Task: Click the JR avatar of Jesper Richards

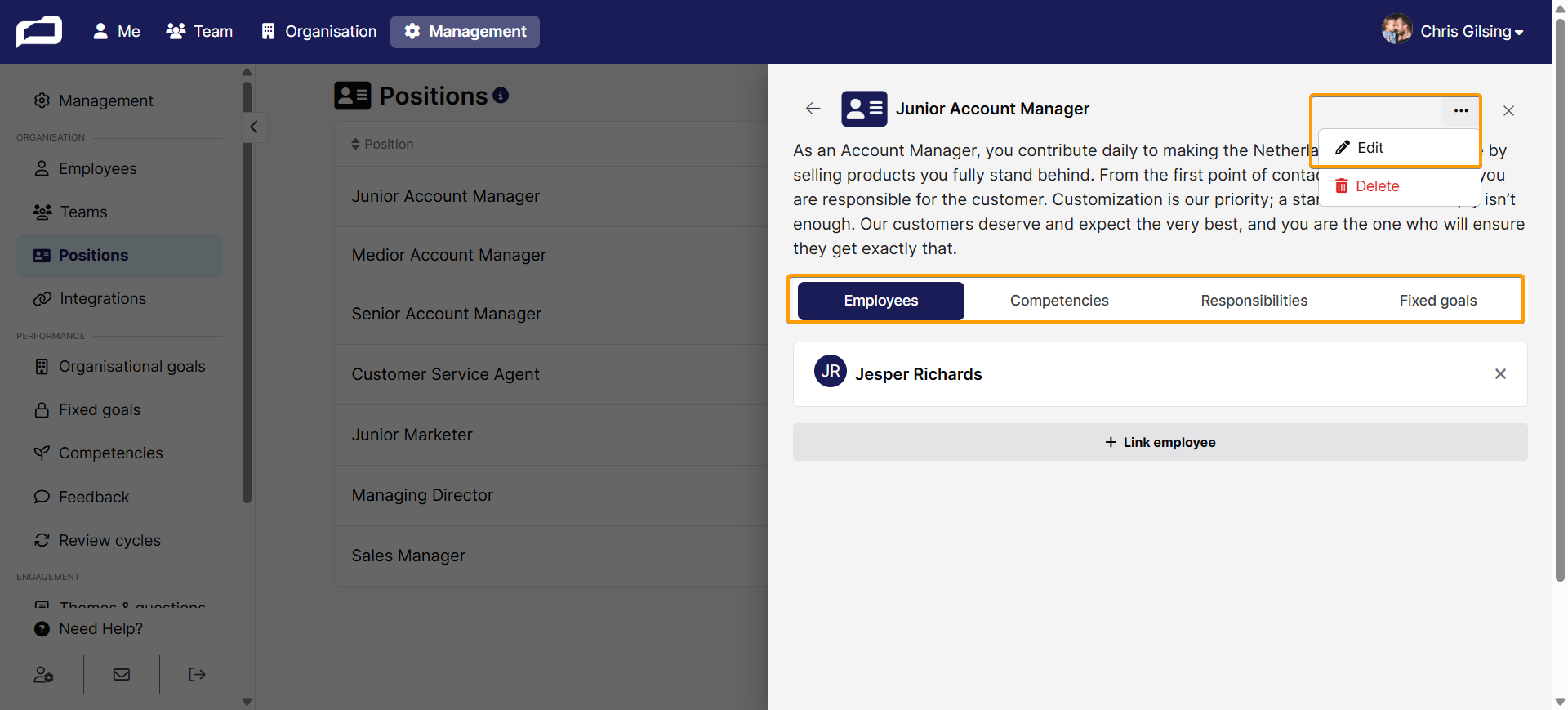Action: tap(831, 371)
